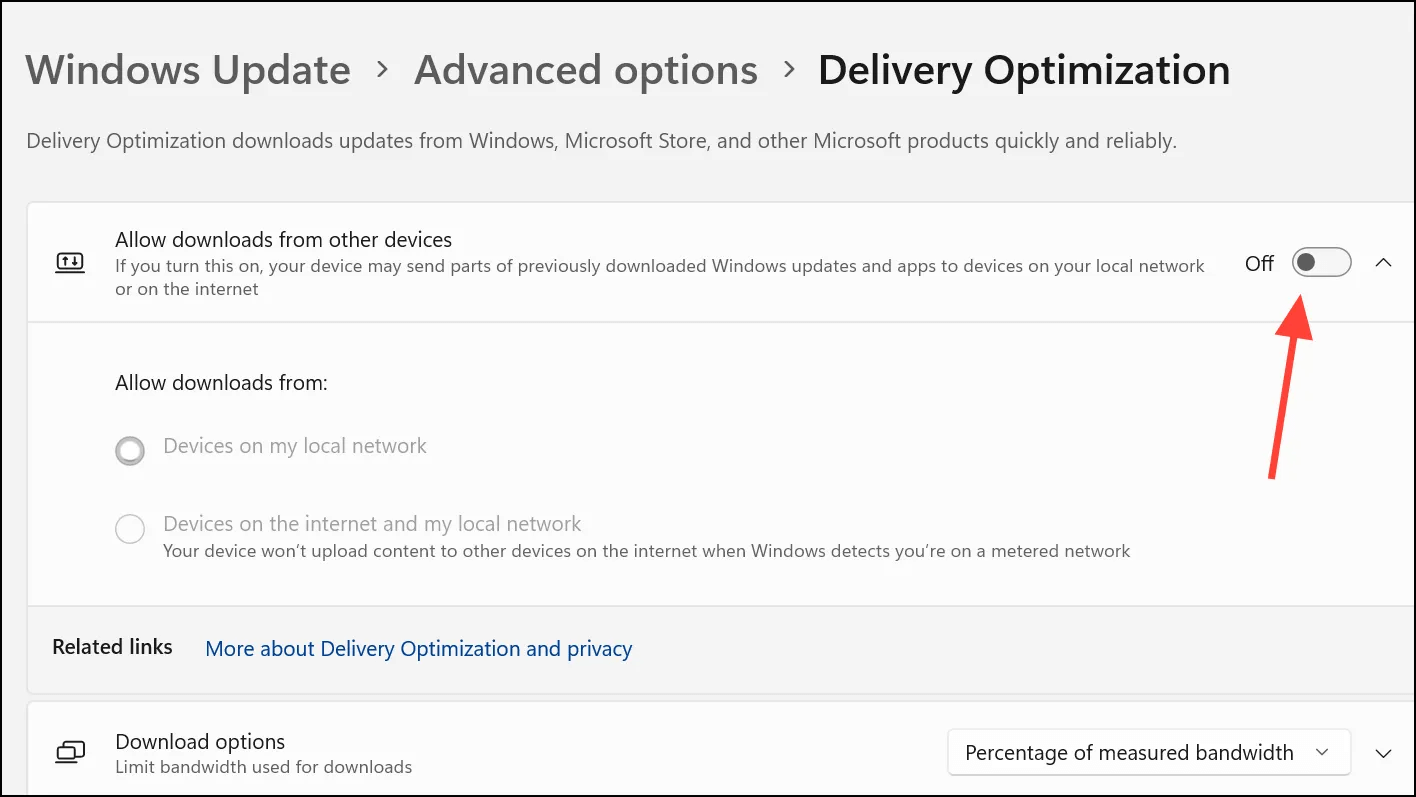Choose Devices on the internet and local network
Screen dimensions: 1416x797
coord(130,528)
